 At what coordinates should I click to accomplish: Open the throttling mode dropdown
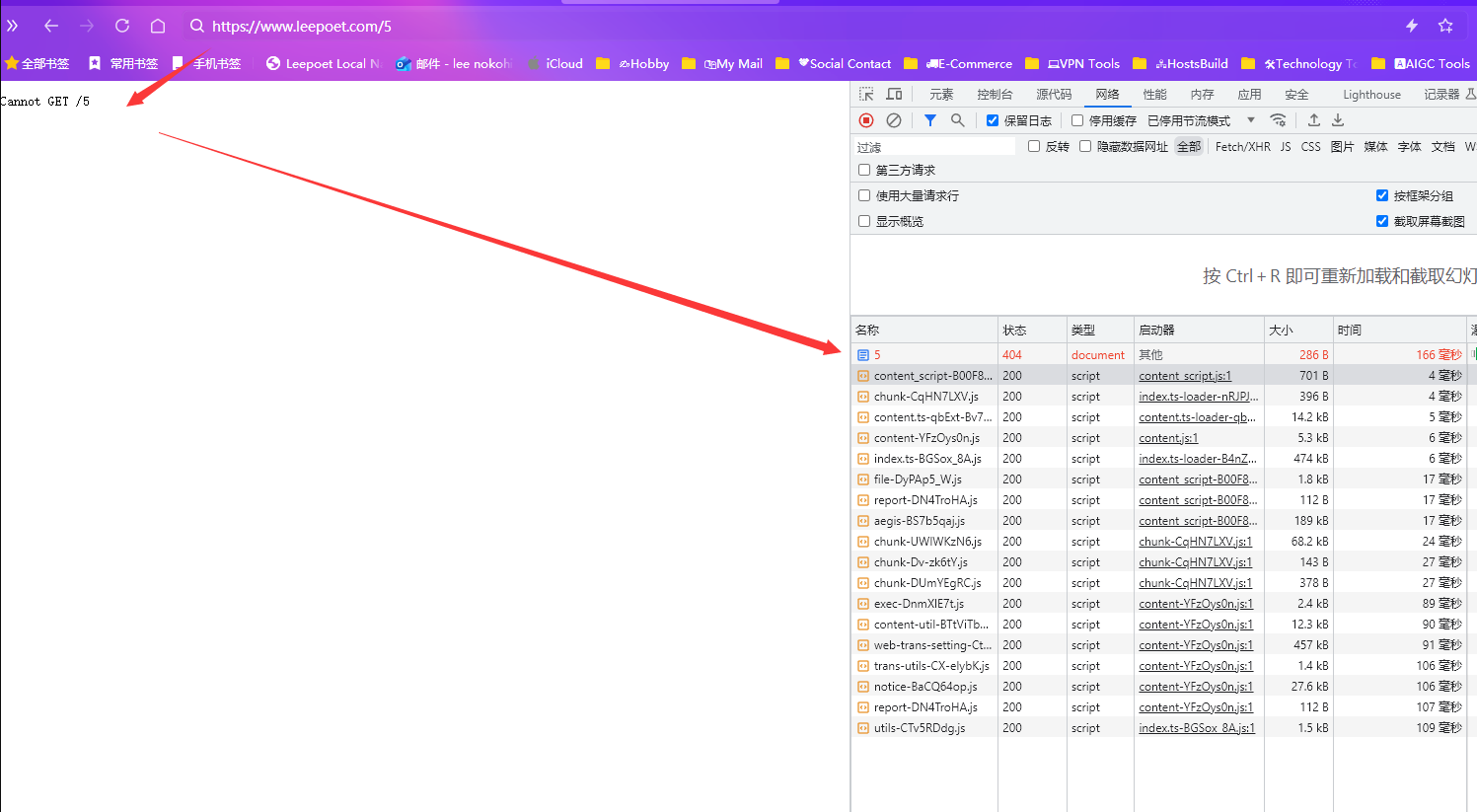pos(1250,120)
